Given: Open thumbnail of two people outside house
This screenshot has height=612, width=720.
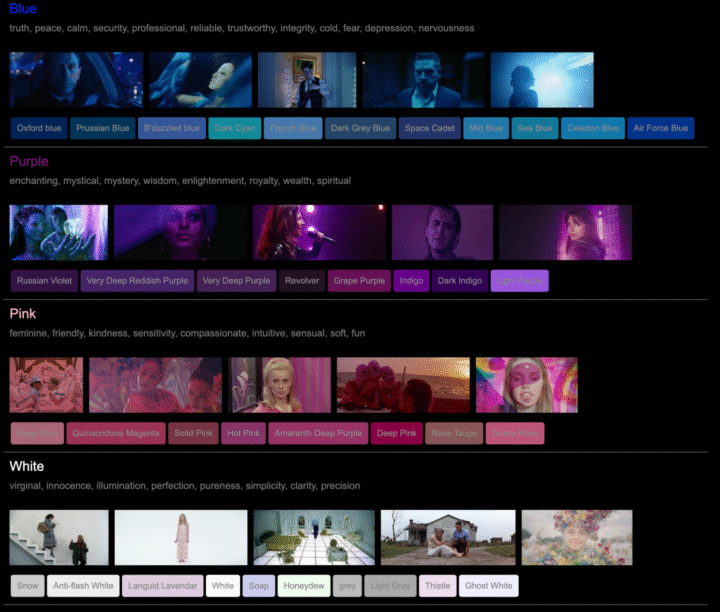Looking at the screenshot, I should [448, 537].
